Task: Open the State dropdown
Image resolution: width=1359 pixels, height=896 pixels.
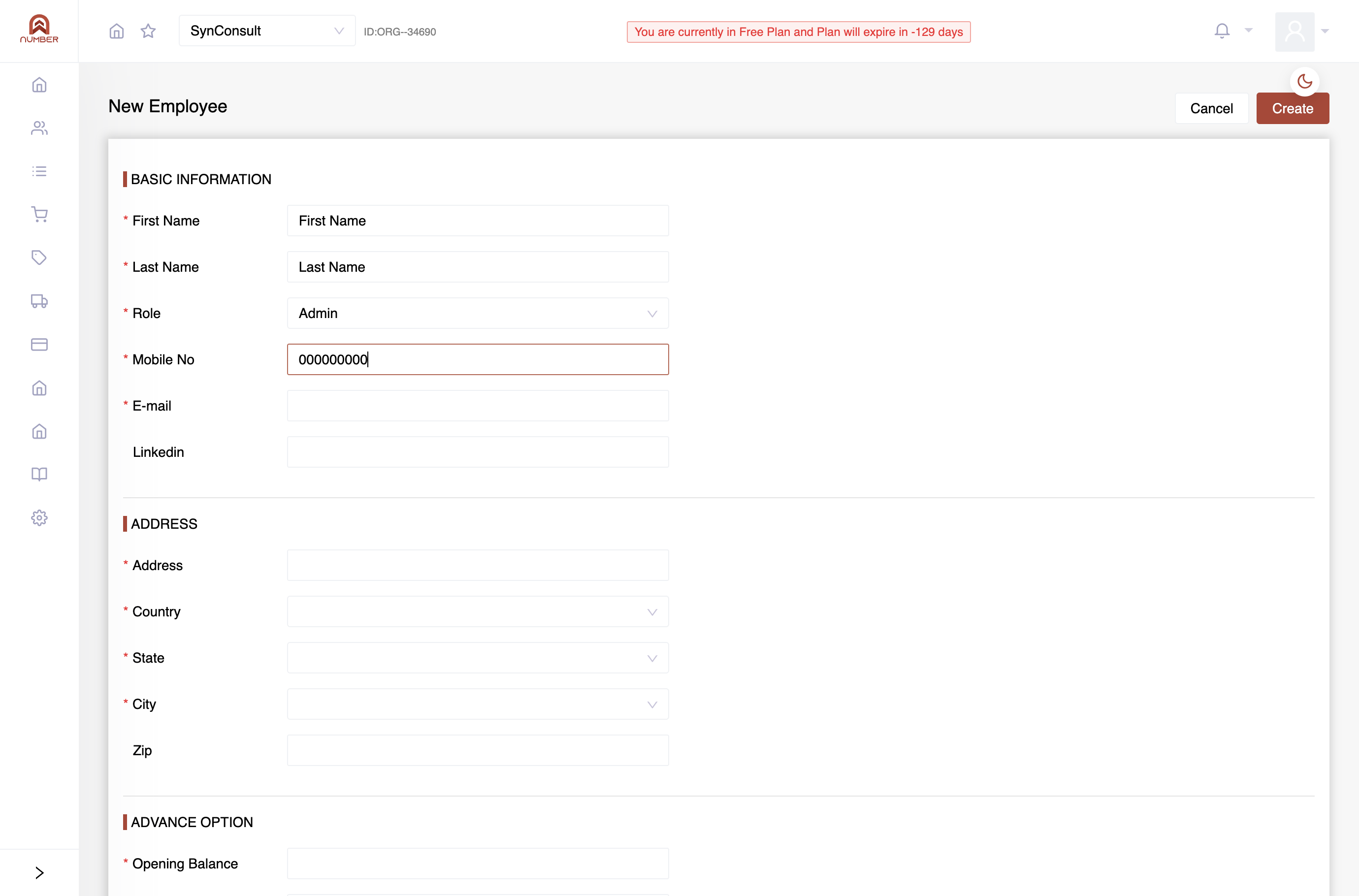Action: tap(478, 658)
